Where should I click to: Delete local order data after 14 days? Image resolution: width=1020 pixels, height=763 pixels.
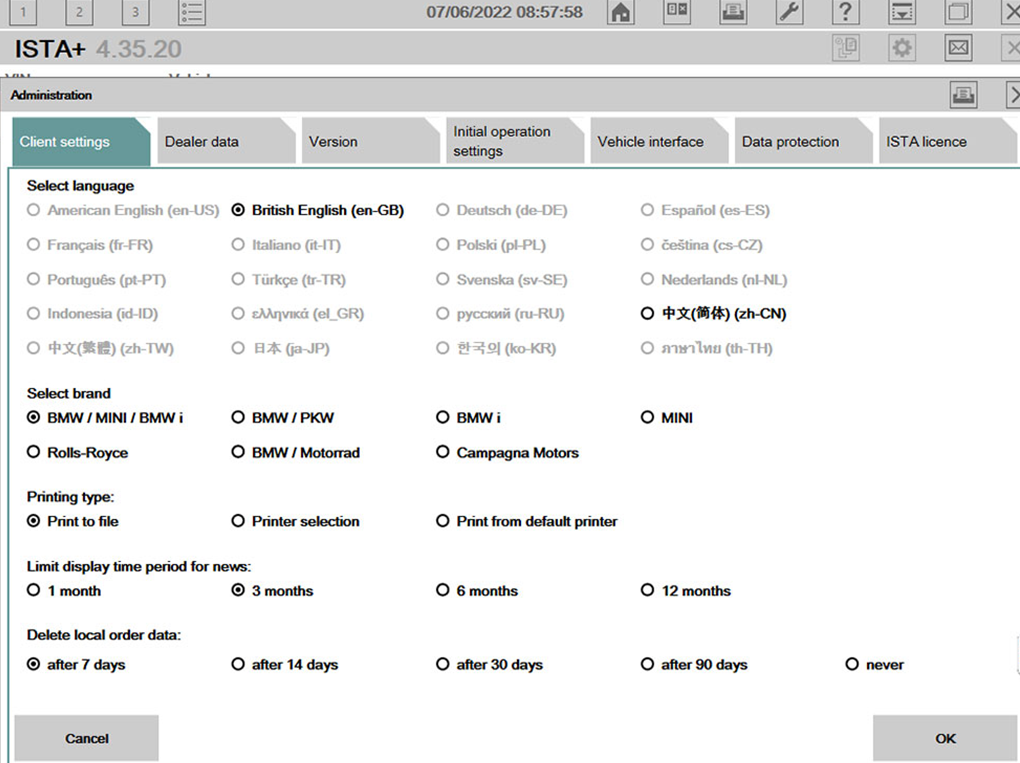pos(285,664)
